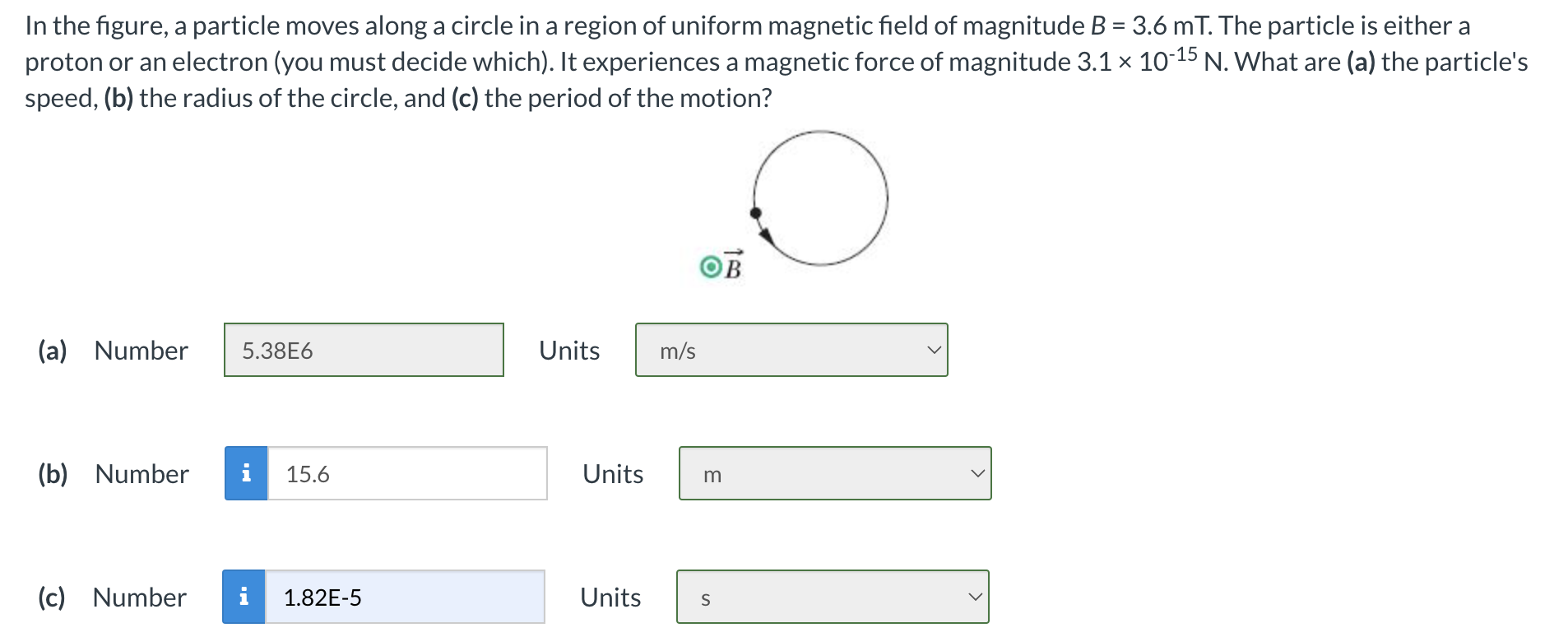
Task: Click the B vector label in the figure
Action: (732, 267)
